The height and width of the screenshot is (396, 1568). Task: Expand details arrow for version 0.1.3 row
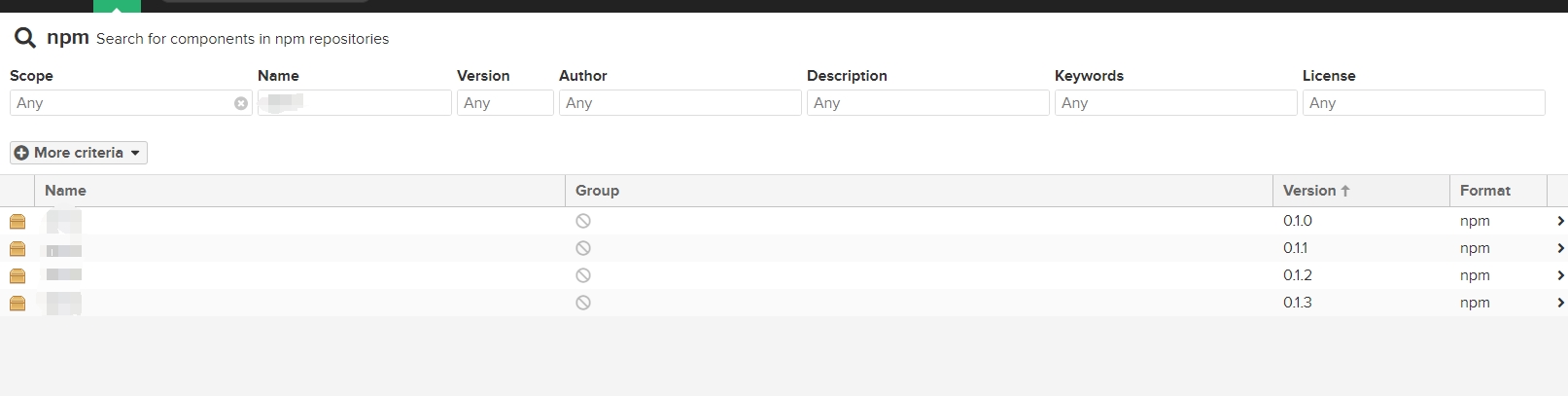(1560, 304)
